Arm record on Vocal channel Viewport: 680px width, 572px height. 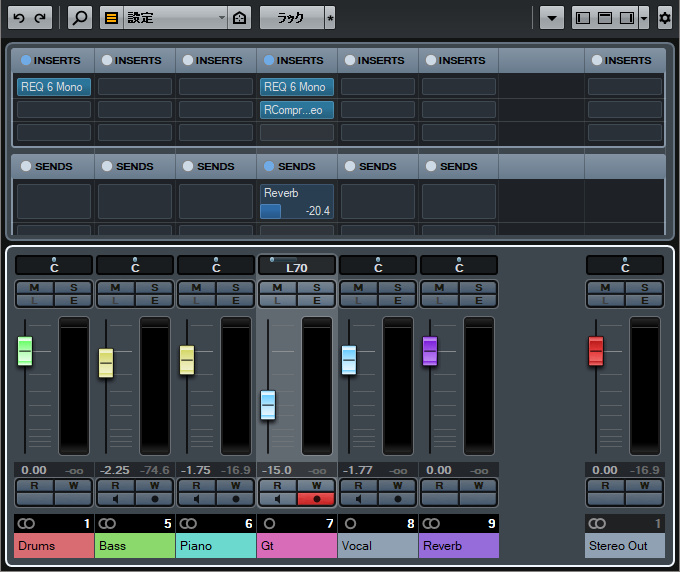click(x=397, y=499)
